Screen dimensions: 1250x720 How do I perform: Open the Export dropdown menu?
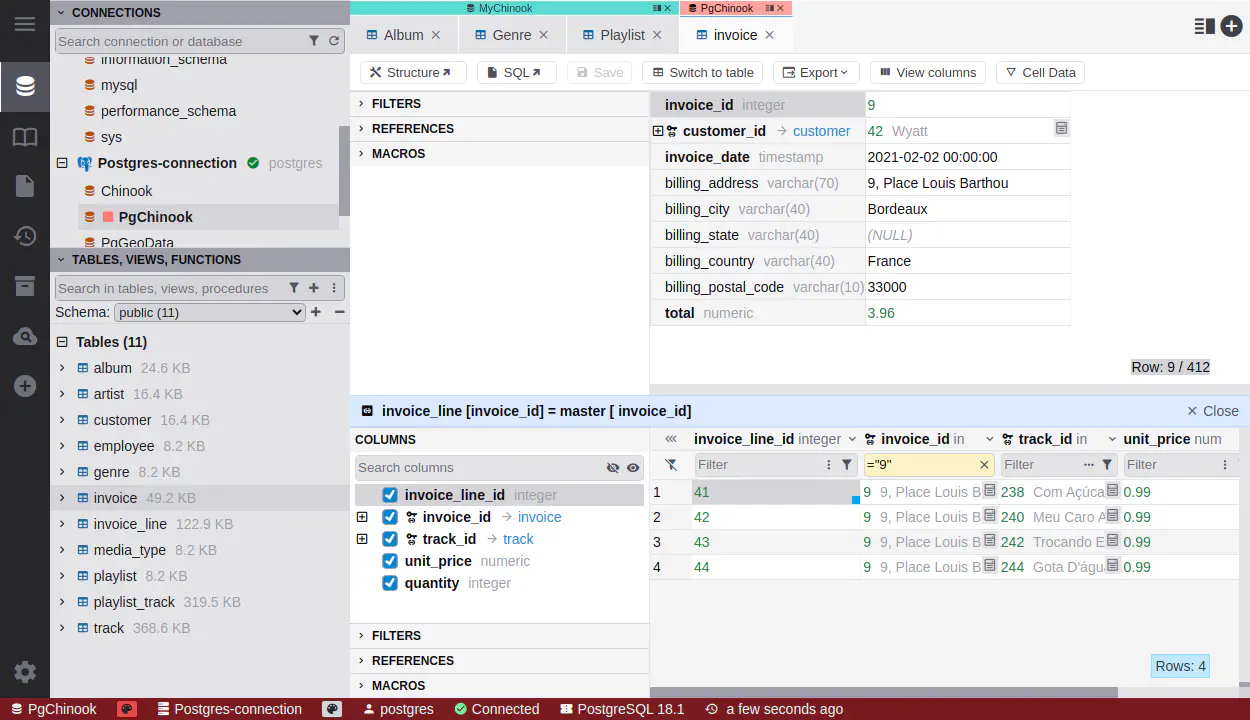tap(816, 72)
